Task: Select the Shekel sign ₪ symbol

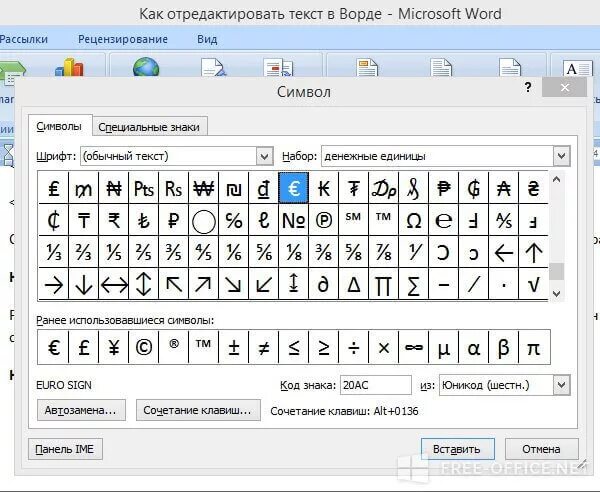Action: tap(233, 188)
